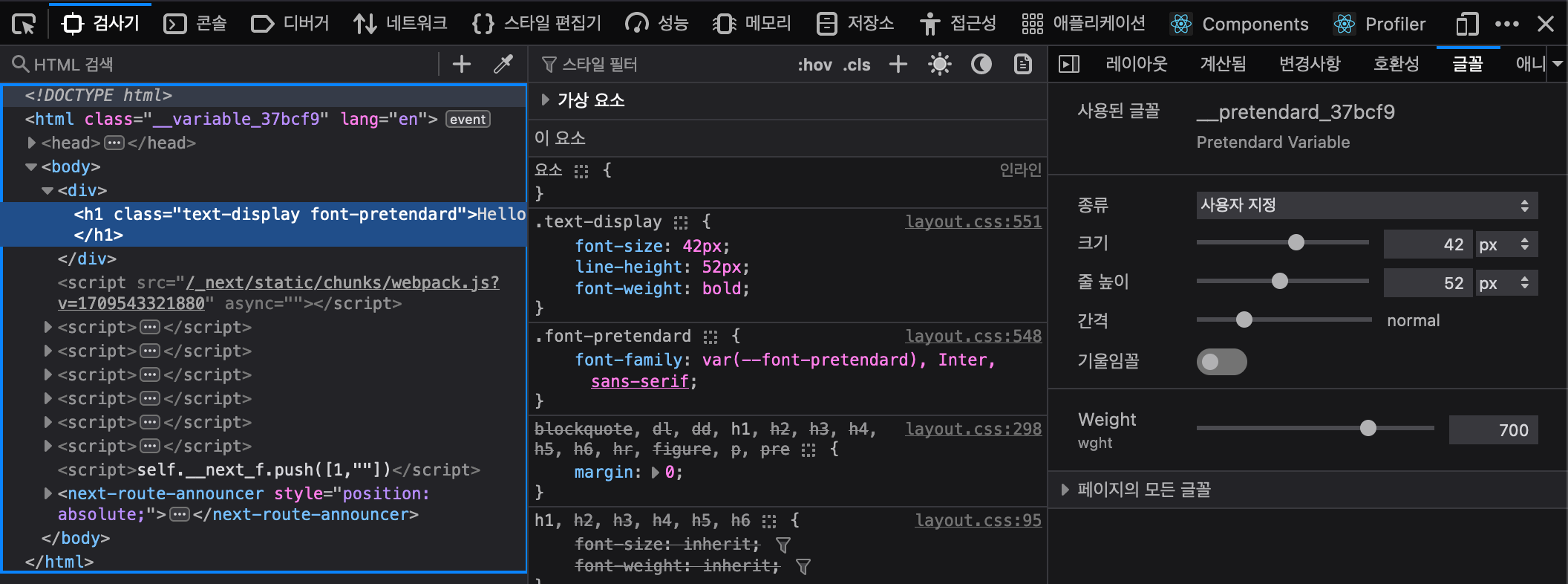
Task: Switch to the 성능 tab
Action: pos(657,24)
